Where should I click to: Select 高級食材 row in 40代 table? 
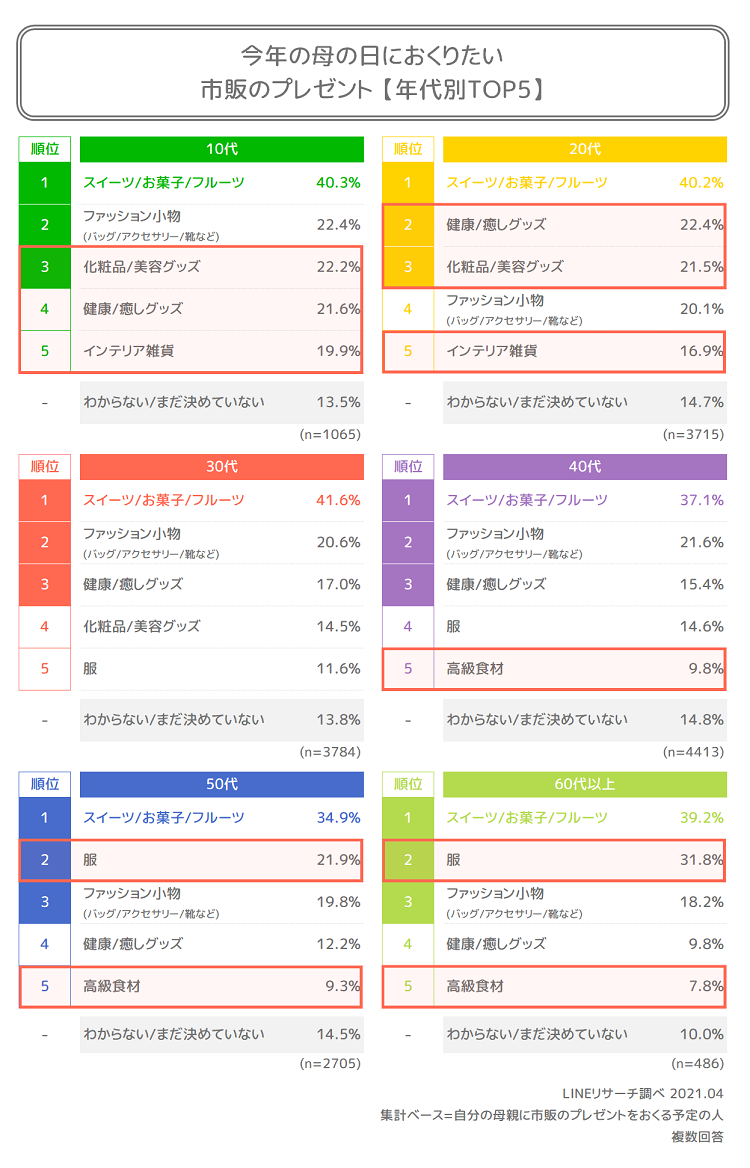pyautogui.click(x=554, y=669)
